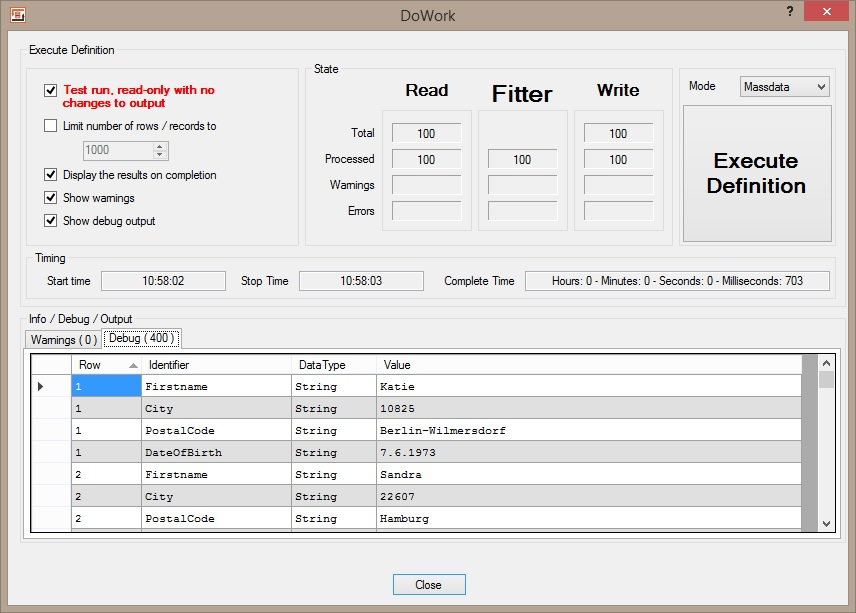Click the Read Total field
This screenshot has height=613, width=856.
(426, 134)
